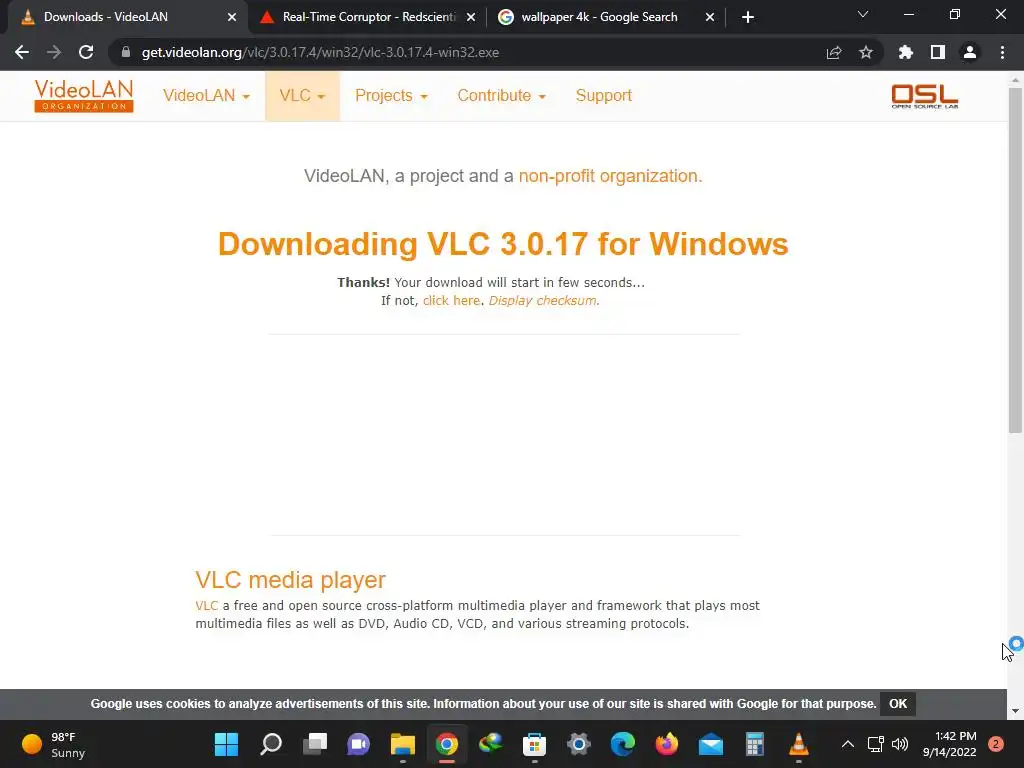This screenshot has height=768, width=1024.
Task: Close the Downloads - VideoLAN tab
Action: (x=232, y=18)
